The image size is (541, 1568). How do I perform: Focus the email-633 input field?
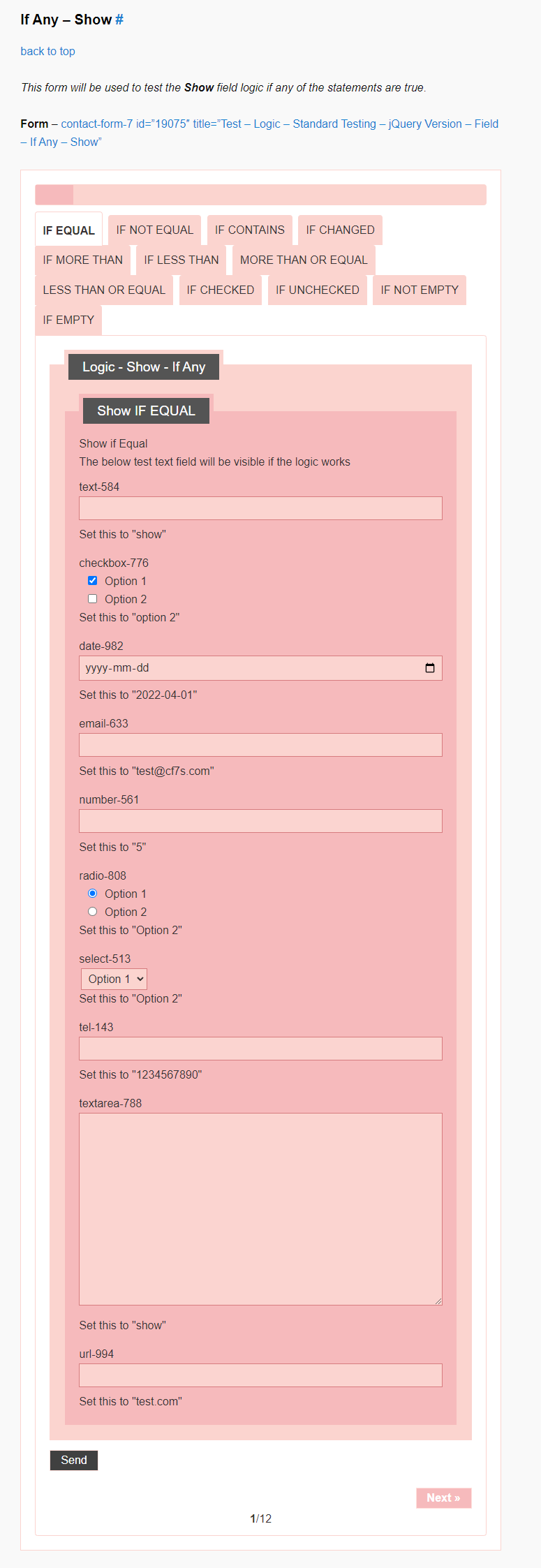(x=260, y=745)
